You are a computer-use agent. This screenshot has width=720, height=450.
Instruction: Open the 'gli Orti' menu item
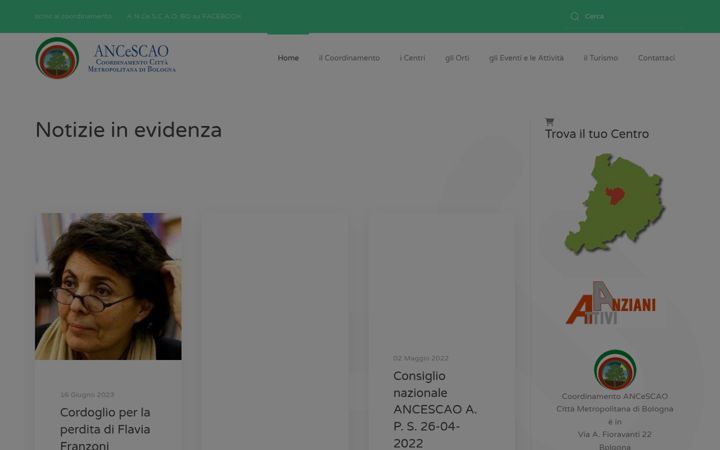point(457,58)
